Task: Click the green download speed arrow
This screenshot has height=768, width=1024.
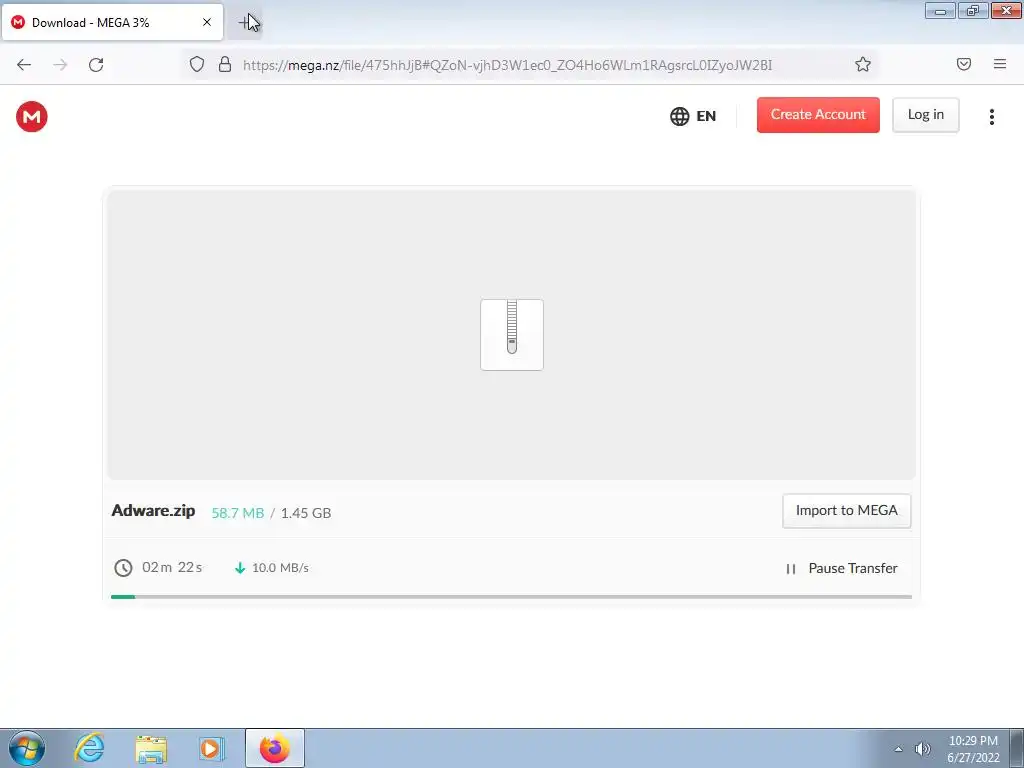Action: 240,568
